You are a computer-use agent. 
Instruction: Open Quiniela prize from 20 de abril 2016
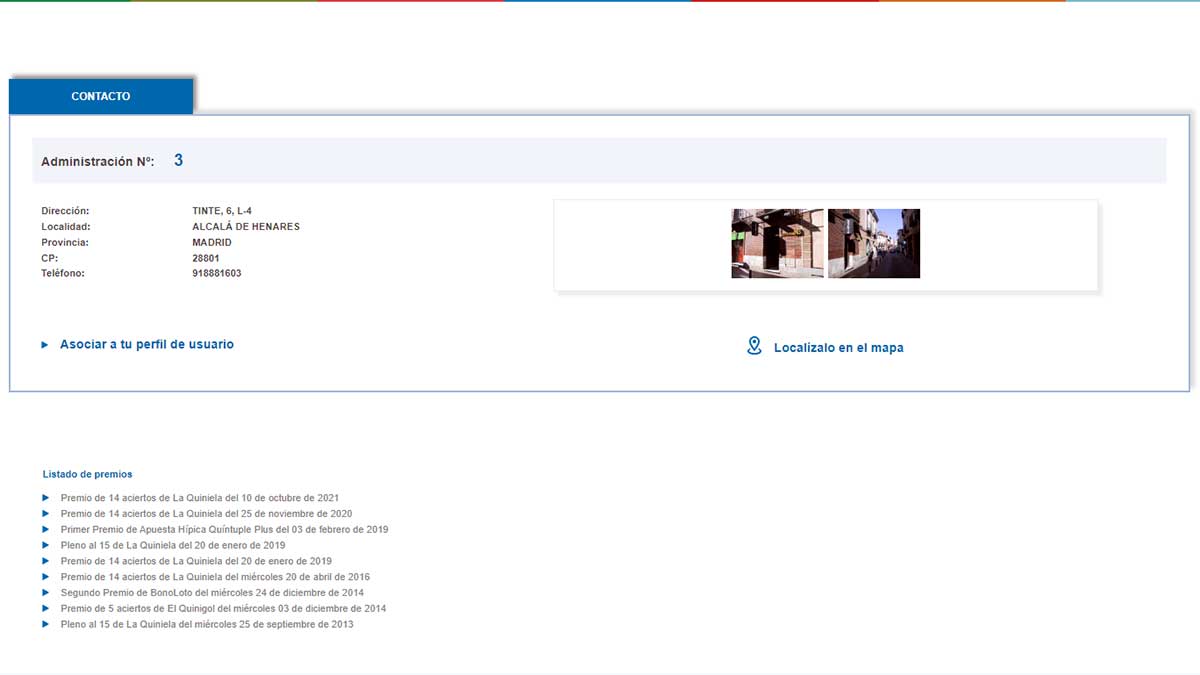point(215,577)
